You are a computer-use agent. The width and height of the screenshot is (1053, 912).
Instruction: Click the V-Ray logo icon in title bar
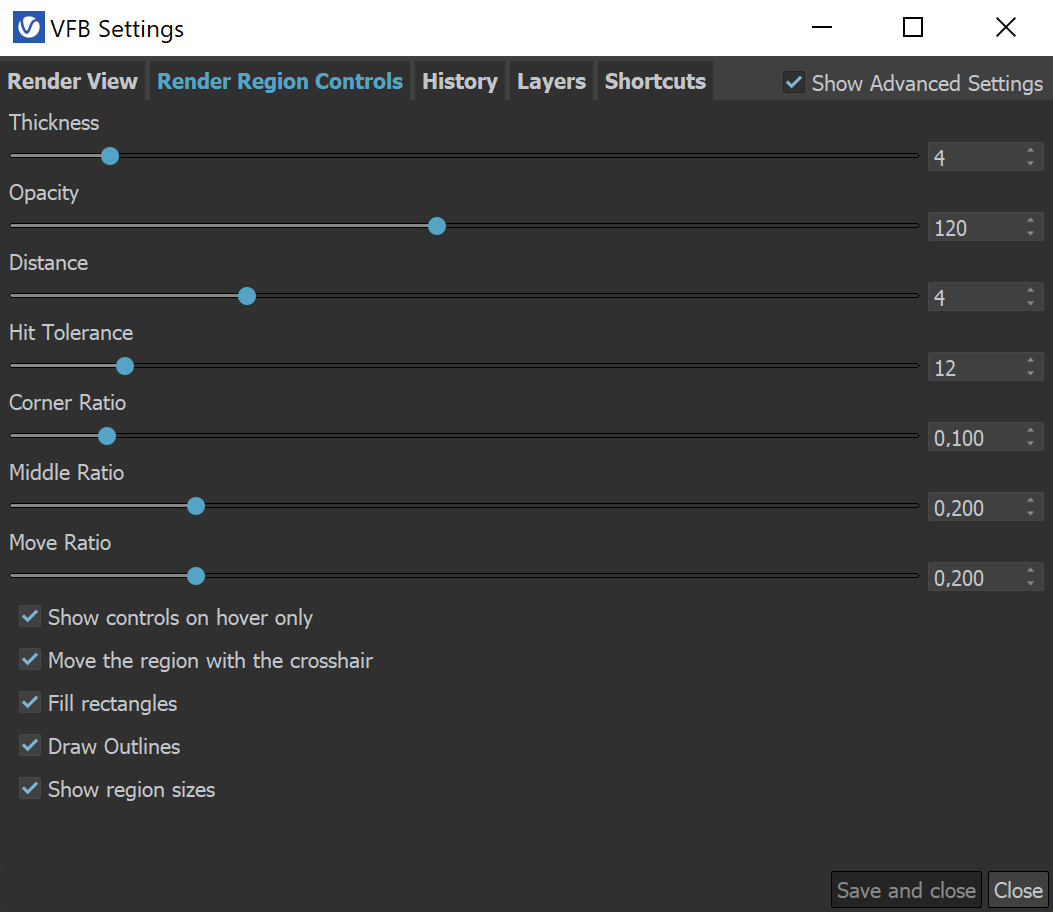tap(29, 28)
